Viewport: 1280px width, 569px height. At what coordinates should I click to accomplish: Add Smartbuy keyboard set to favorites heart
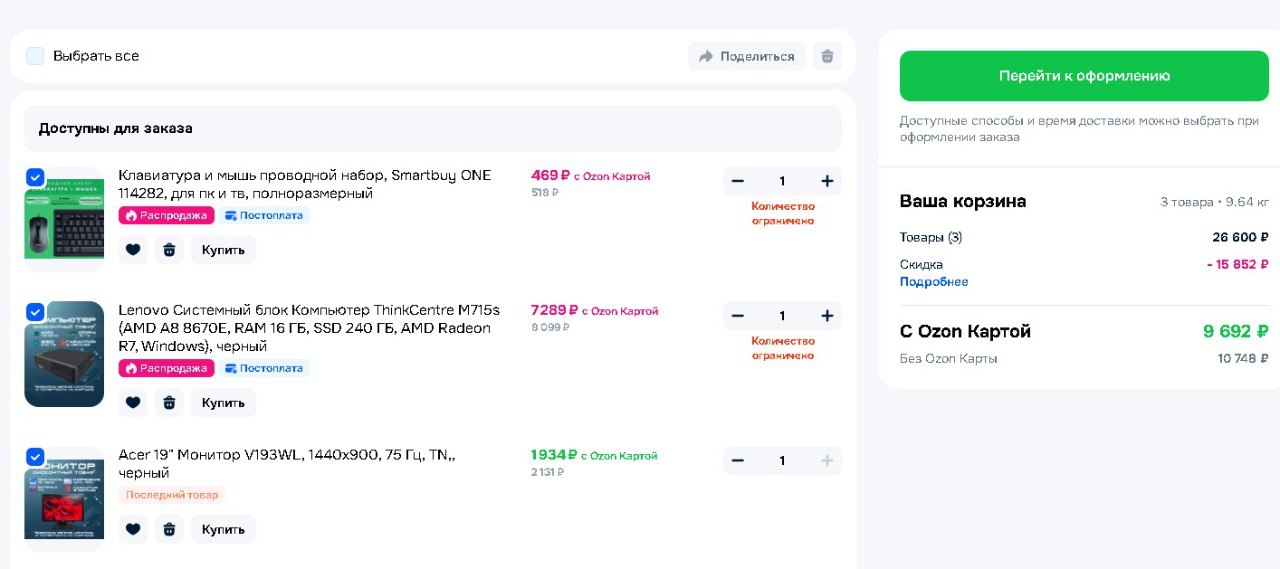click(133, 250)
